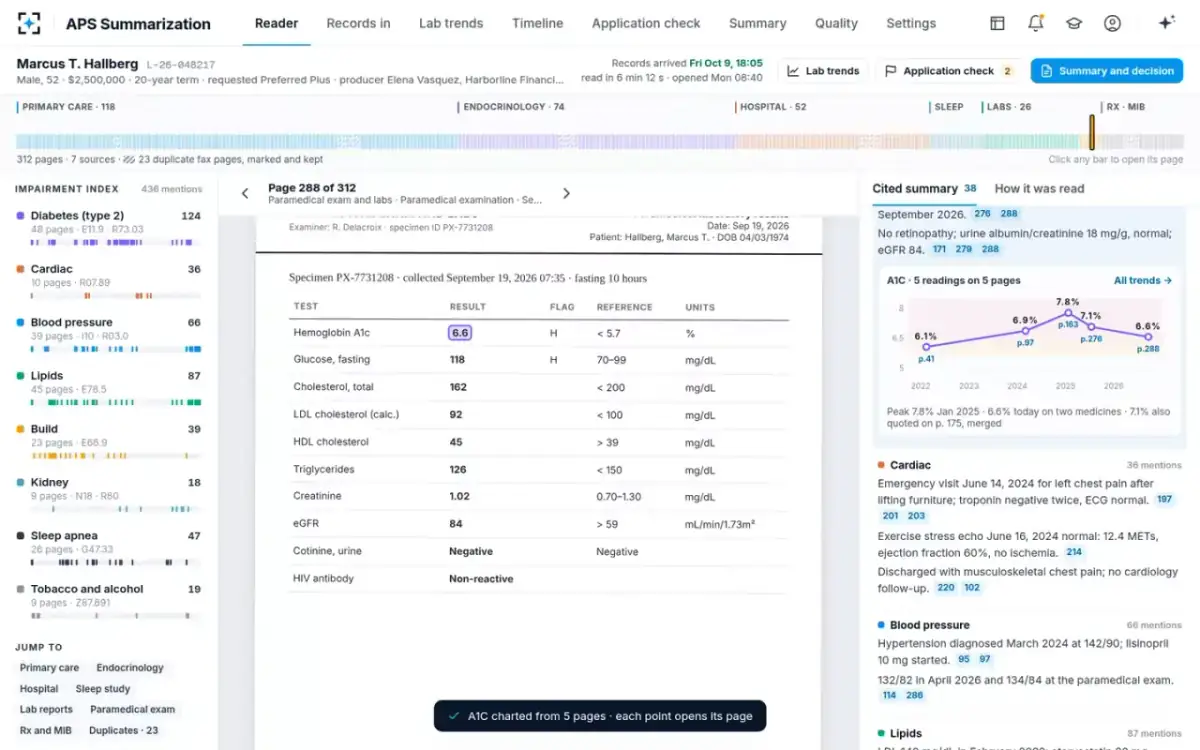
Task: Open the sparkle AI assistant icon
Action: tap(1166, 23)
